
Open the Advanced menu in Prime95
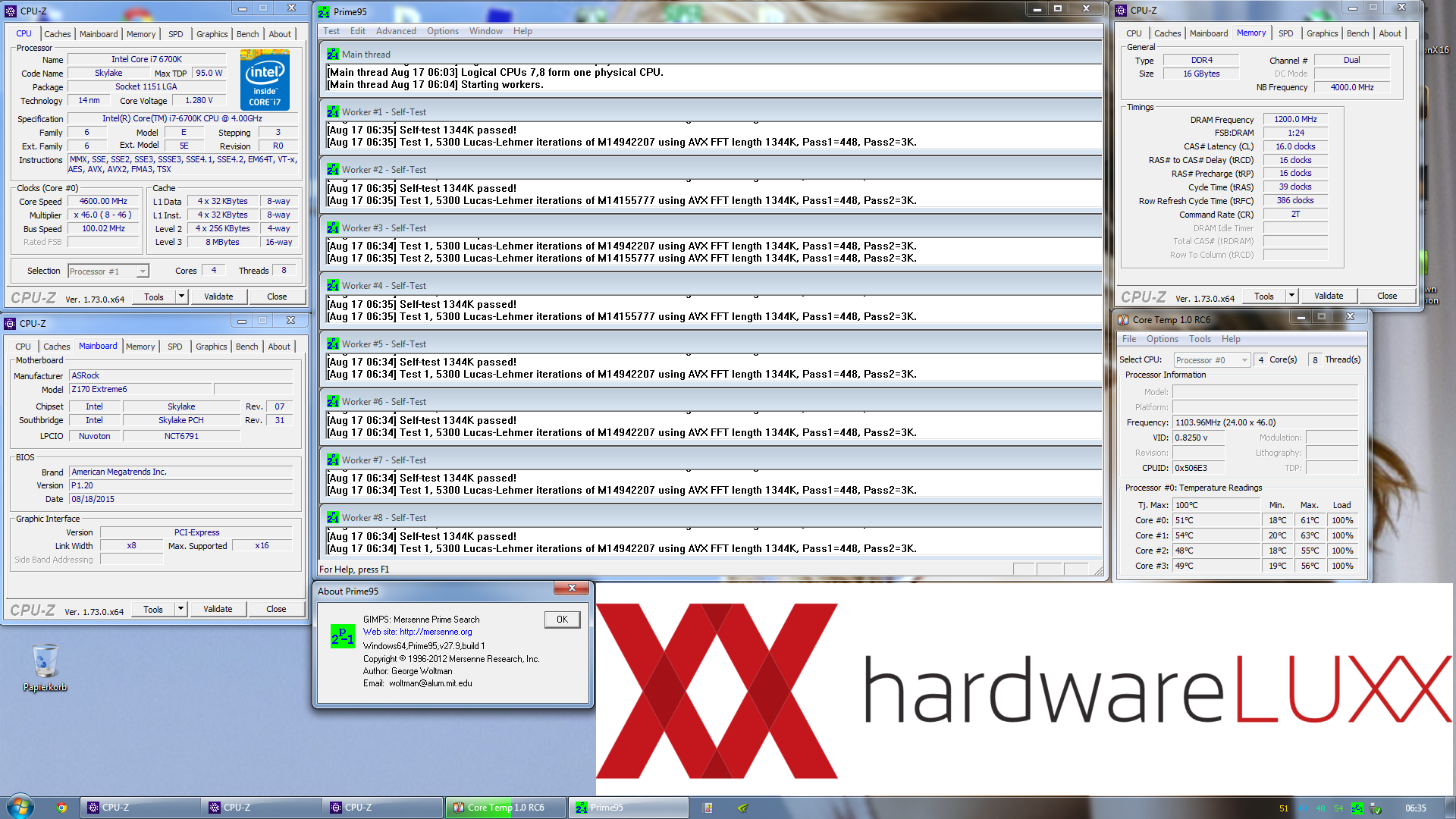(x=396, y=31)
